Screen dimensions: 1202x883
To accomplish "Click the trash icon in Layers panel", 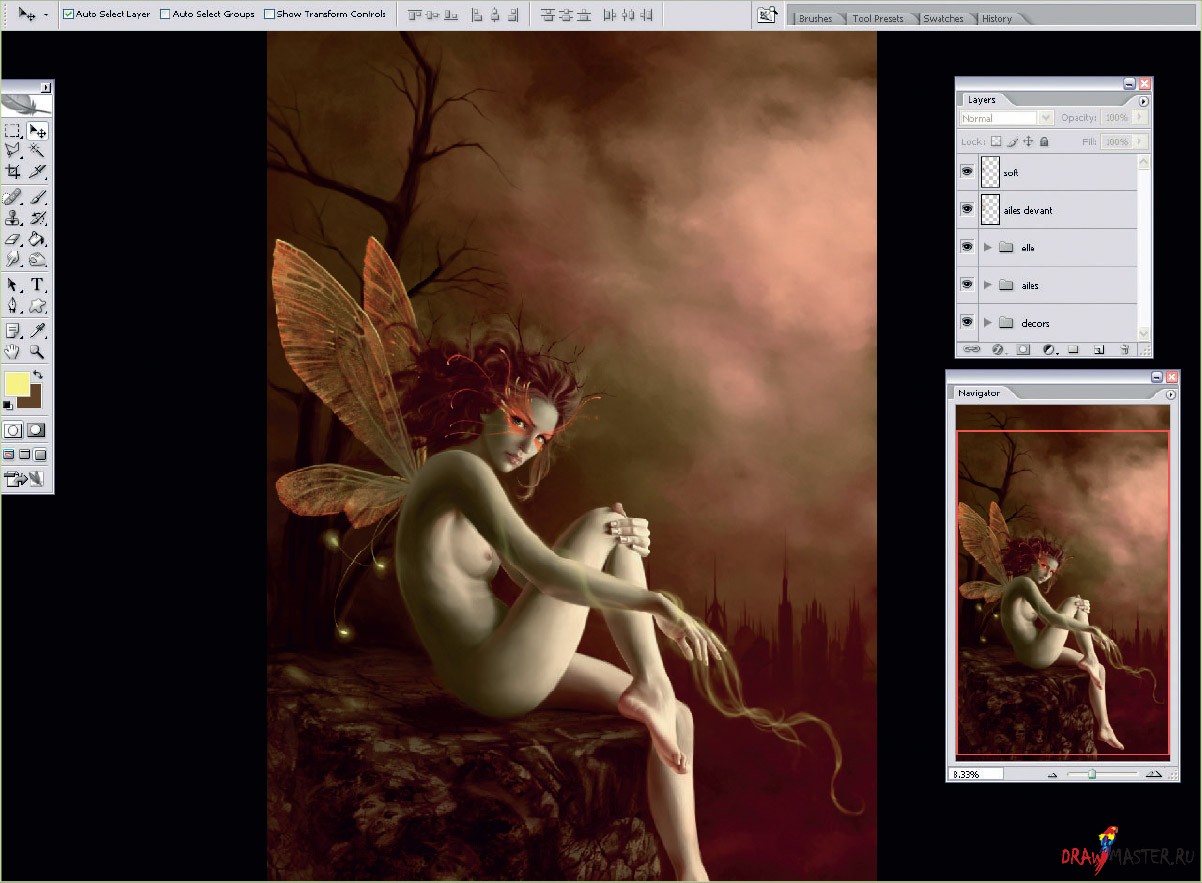I will coord(1125,350).
